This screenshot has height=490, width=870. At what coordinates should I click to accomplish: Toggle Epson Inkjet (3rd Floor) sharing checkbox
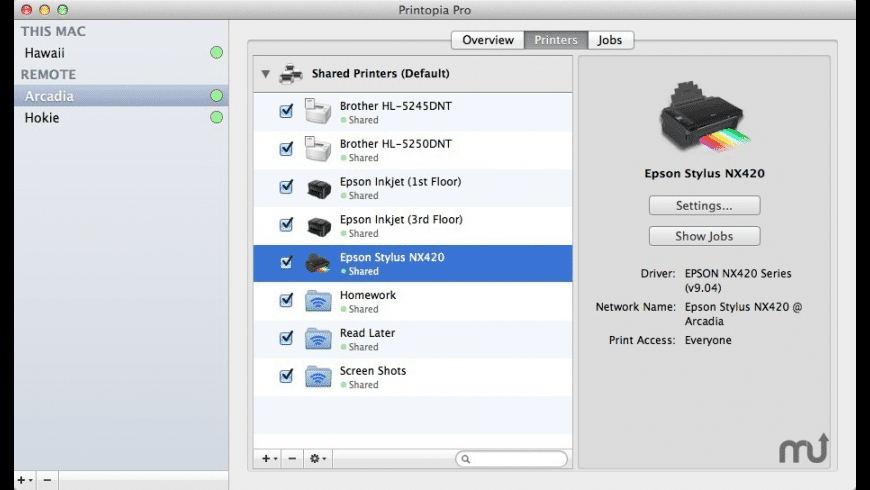pos(286,224)
